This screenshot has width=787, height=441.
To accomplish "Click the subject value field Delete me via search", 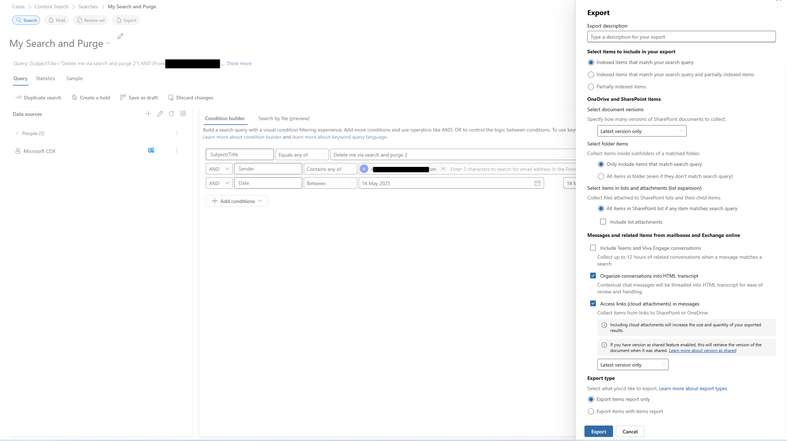I will point(453,155).
